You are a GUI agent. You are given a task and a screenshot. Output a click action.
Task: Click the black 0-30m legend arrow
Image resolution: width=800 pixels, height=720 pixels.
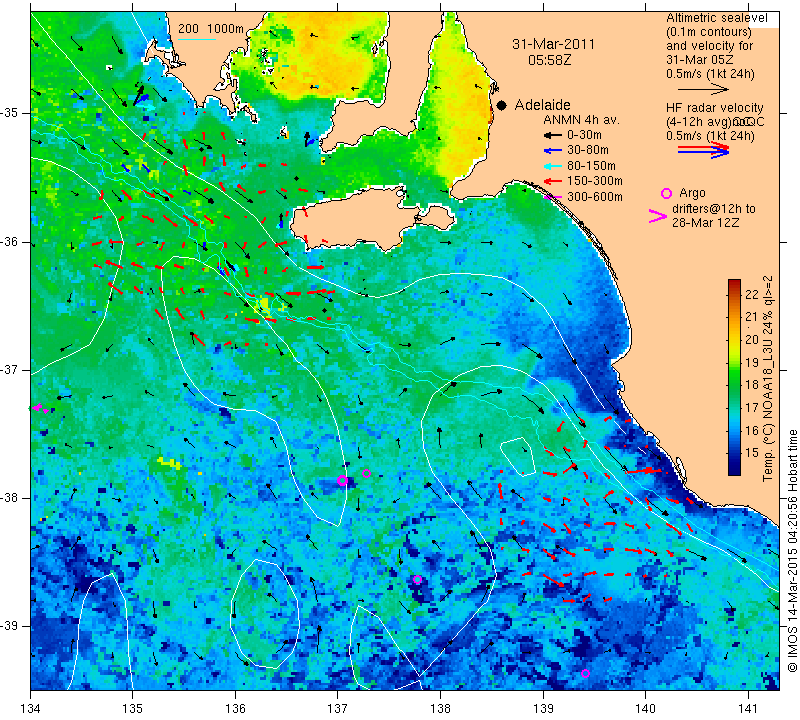[553, 135]
